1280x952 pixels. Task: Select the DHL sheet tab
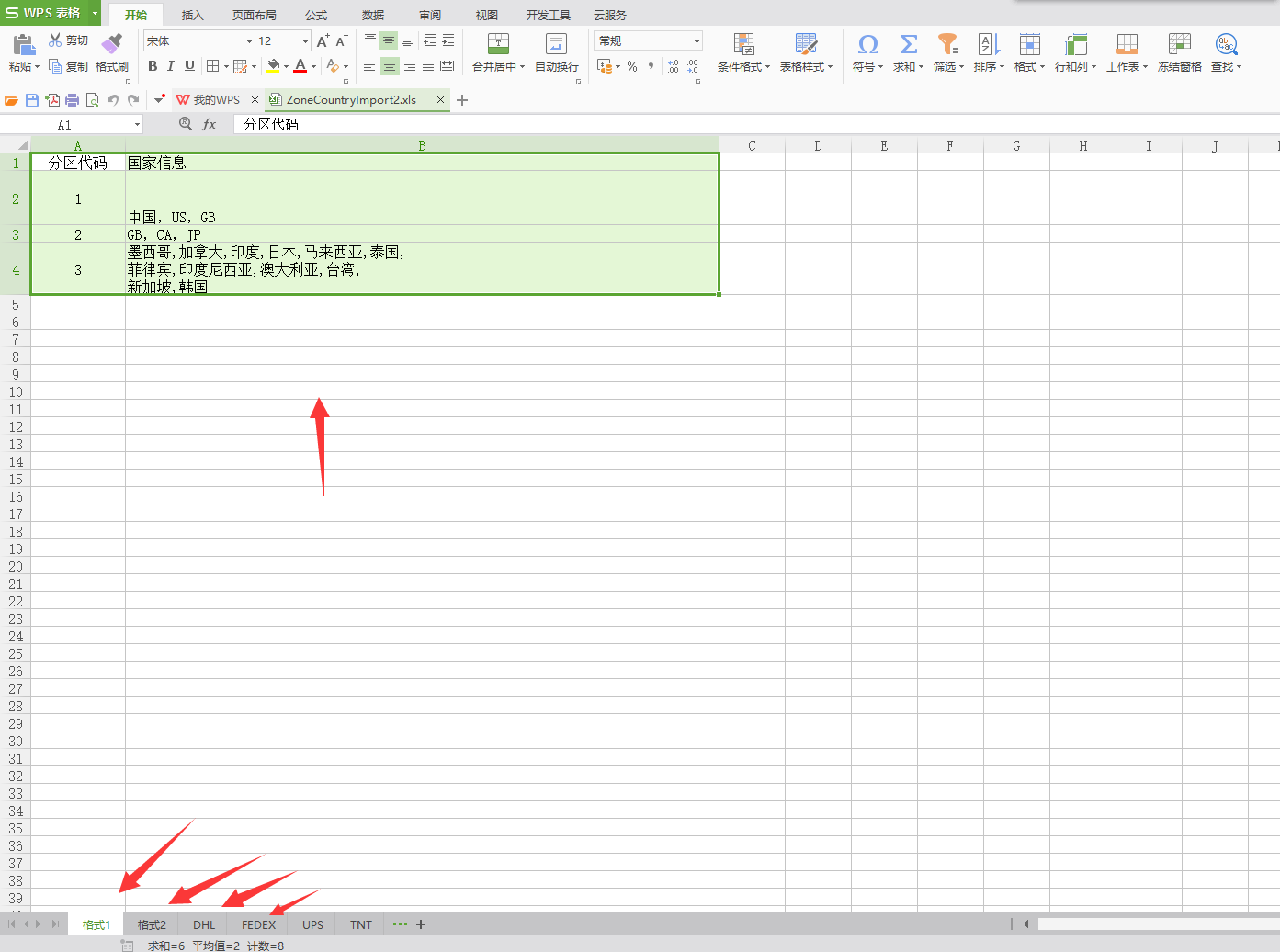(204, 924)
